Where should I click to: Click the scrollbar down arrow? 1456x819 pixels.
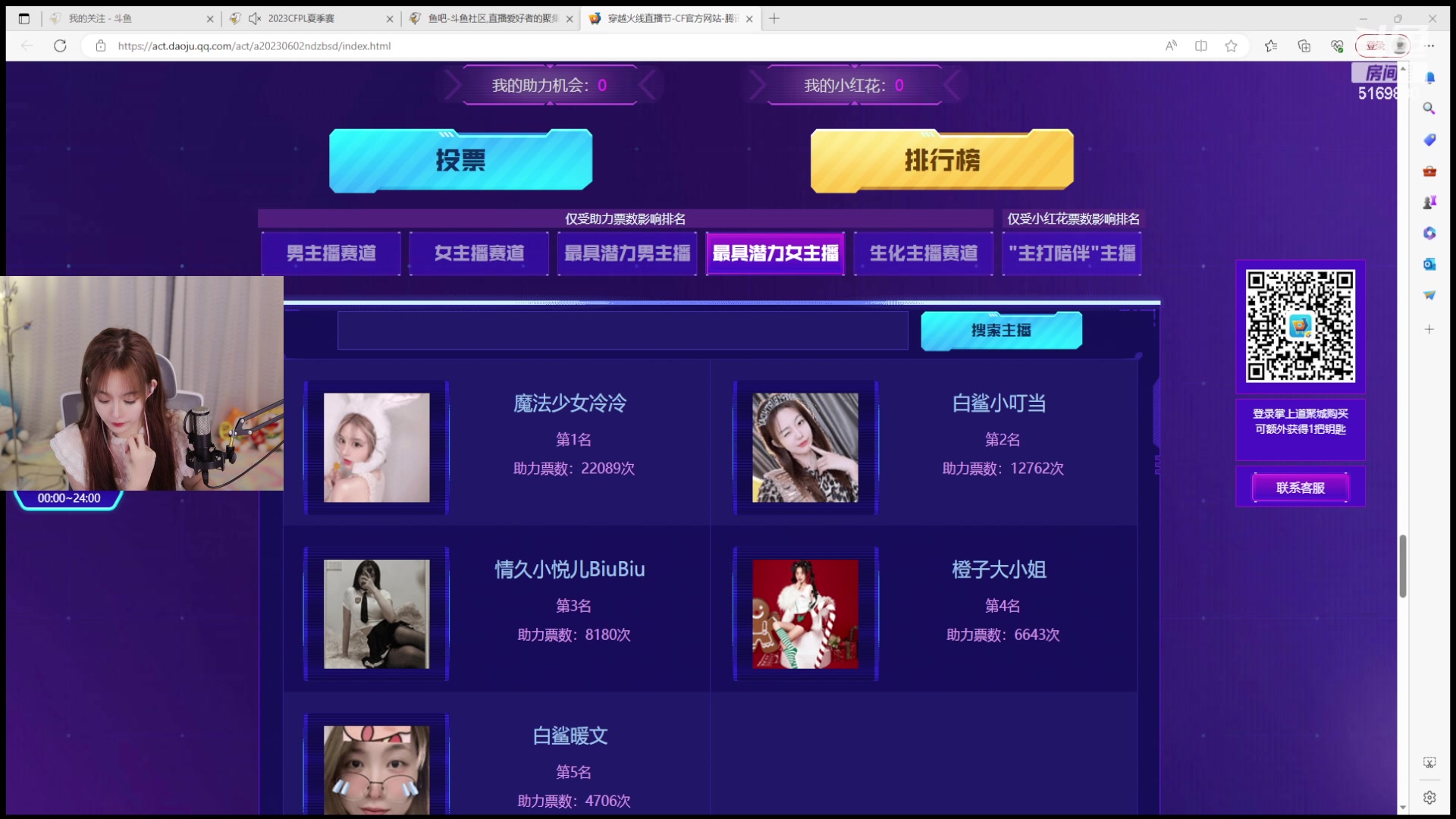pyautogui.click(x=1402, y=808)
